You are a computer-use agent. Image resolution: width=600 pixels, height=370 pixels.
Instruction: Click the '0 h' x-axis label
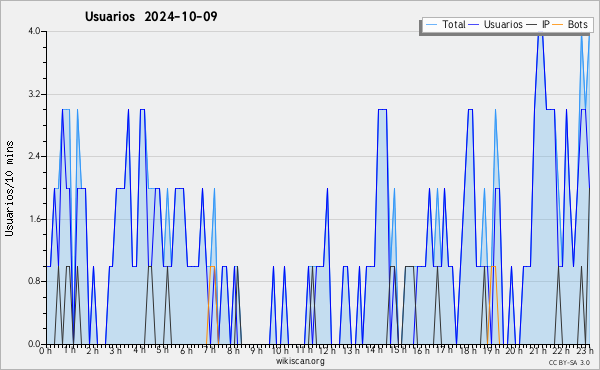(x=46, y=351)
